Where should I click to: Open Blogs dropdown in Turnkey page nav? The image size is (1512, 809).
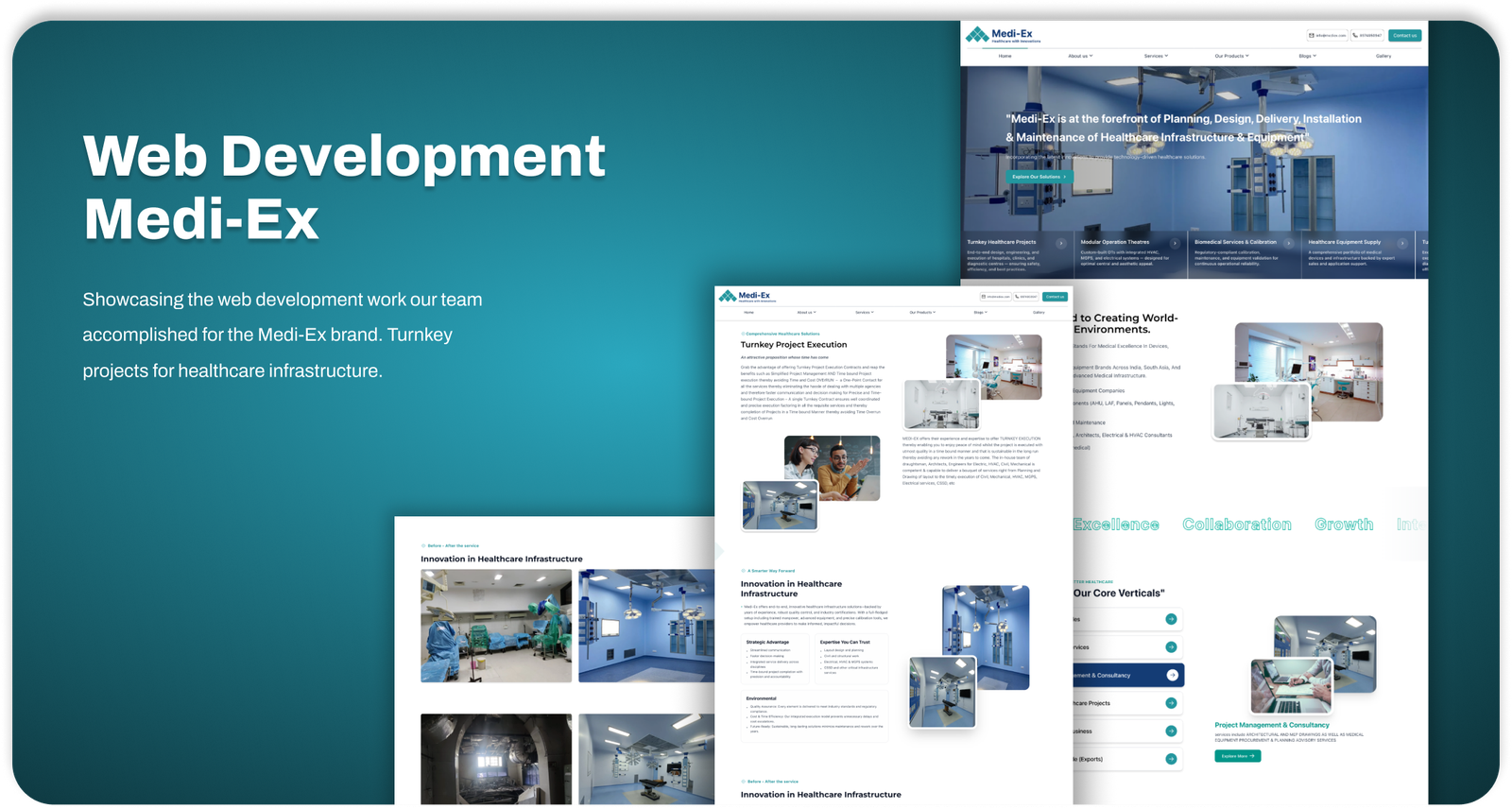(981, 312)
